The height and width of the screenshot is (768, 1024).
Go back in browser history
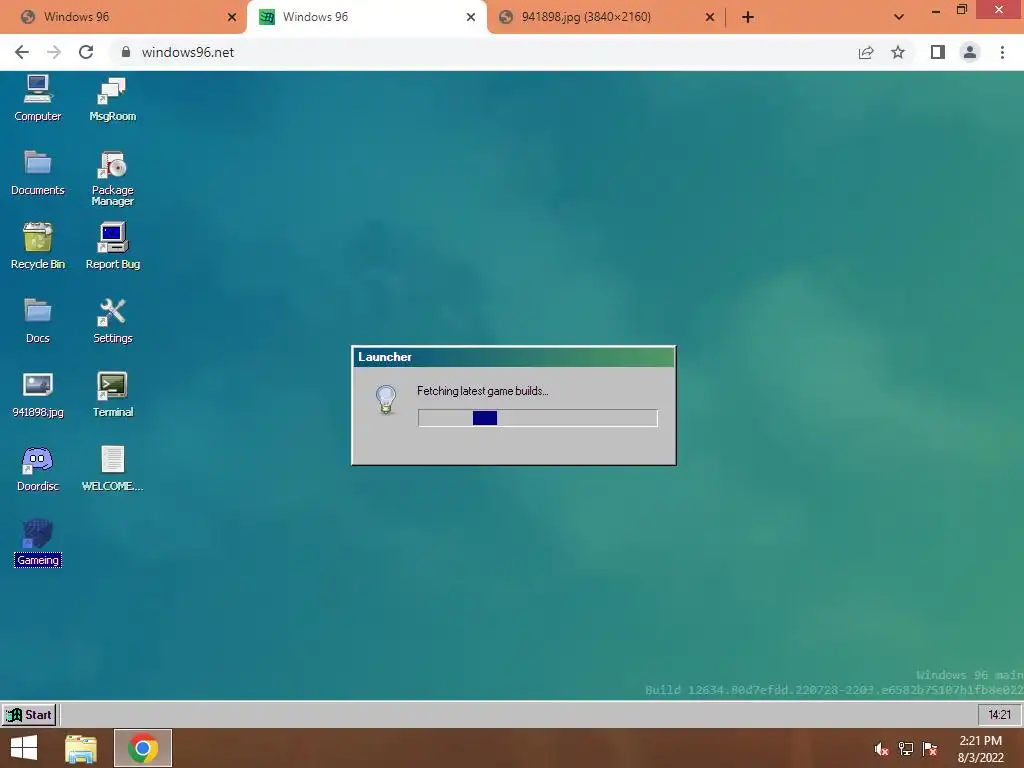click(x=22, y=52)
